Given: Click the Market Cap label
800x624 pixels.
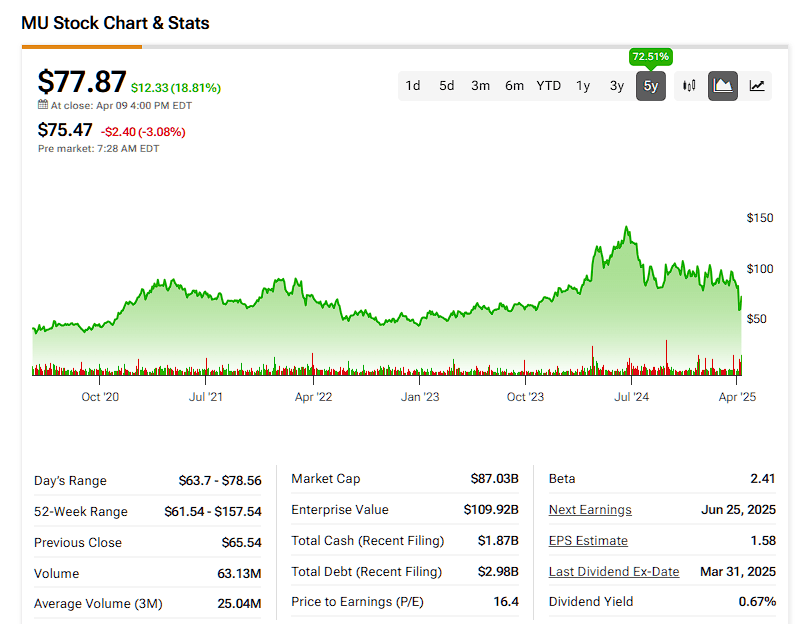Looking at the screenshot, I should click(326, 479).
